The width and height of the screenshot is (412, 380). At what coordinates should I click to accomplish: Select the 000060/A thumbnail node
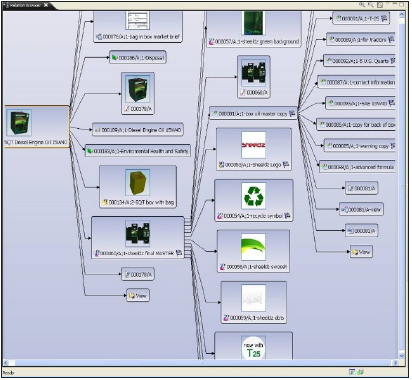click(254, 77)
